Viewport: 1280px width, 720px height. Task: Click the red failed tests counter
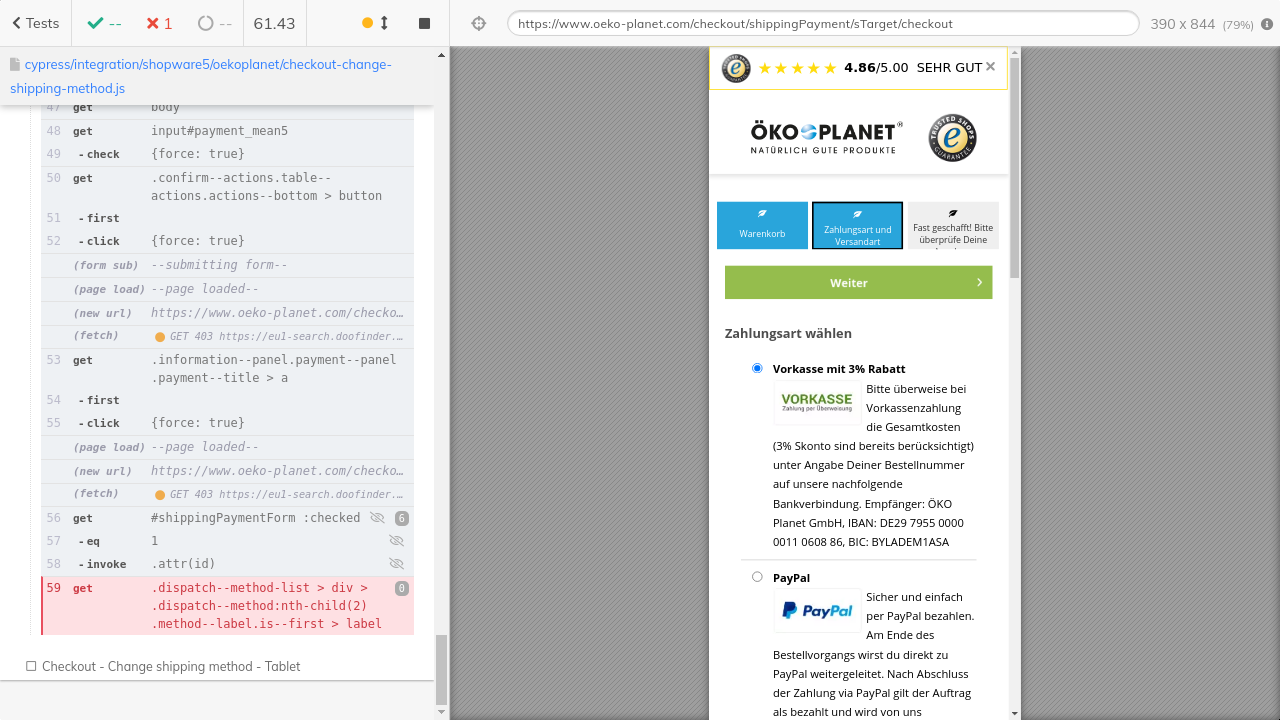click(158, 23)
